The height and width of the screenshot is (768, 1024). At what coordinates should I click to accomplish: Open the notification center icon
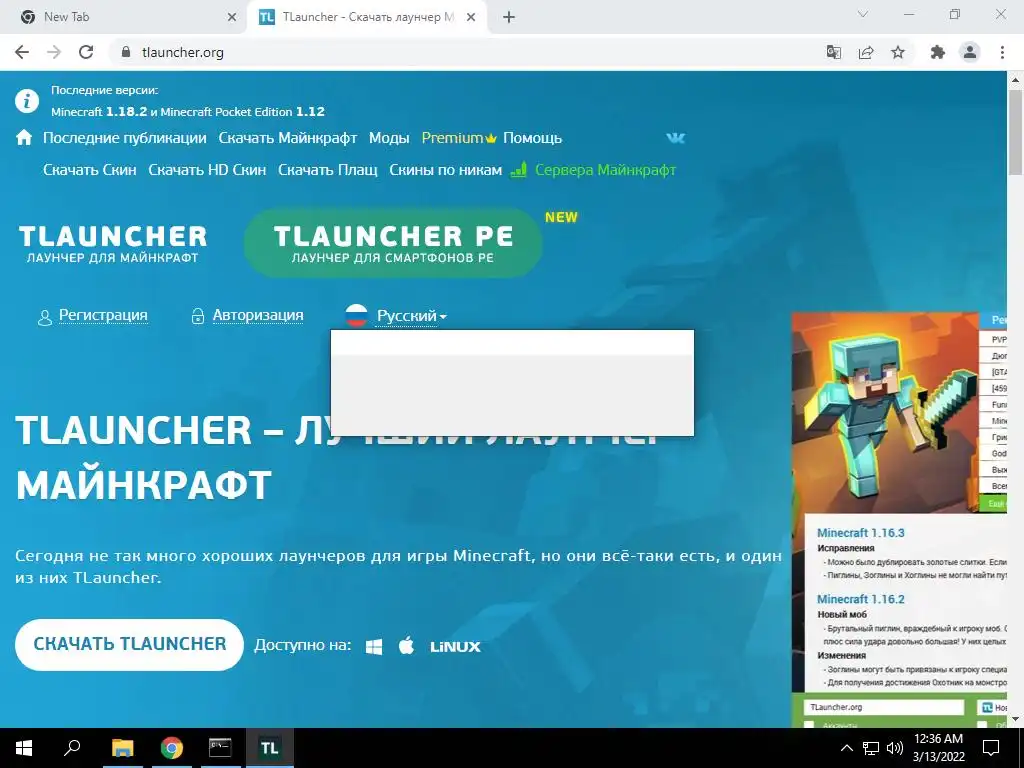pyautogui.click(x=991, y=748)
